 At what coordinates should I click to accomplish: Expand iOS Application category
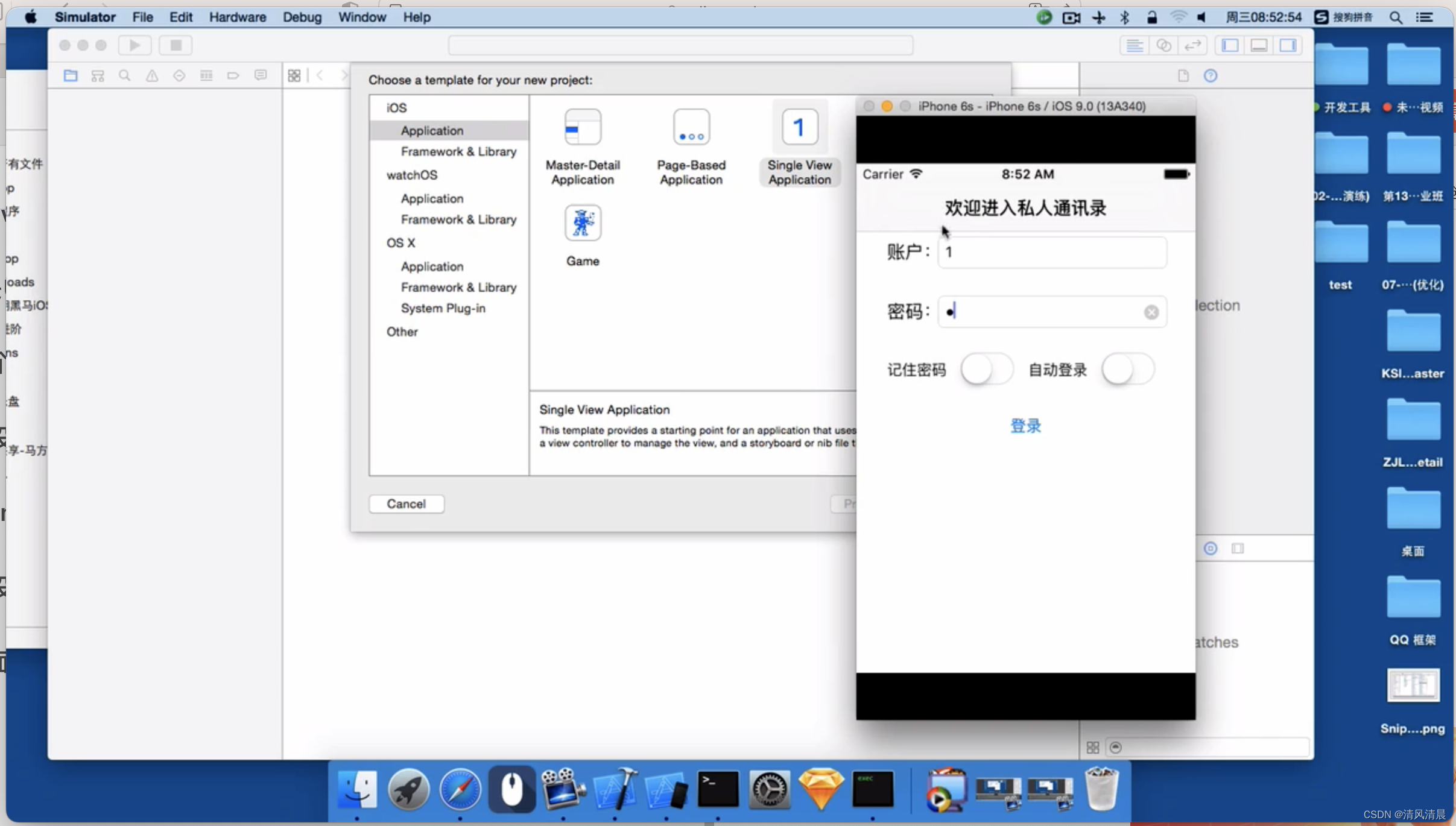click(x=432, y=130)
